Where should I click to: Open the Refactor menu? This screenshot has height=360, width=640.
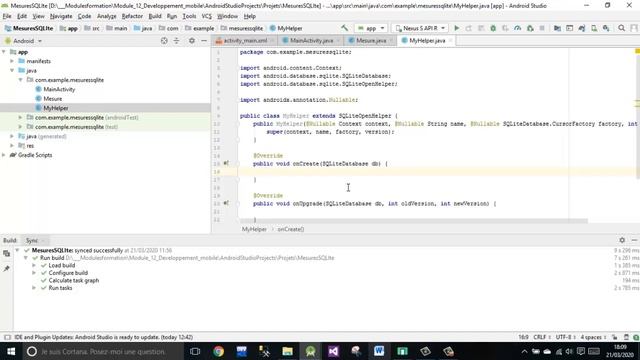[x=132, y=16]
